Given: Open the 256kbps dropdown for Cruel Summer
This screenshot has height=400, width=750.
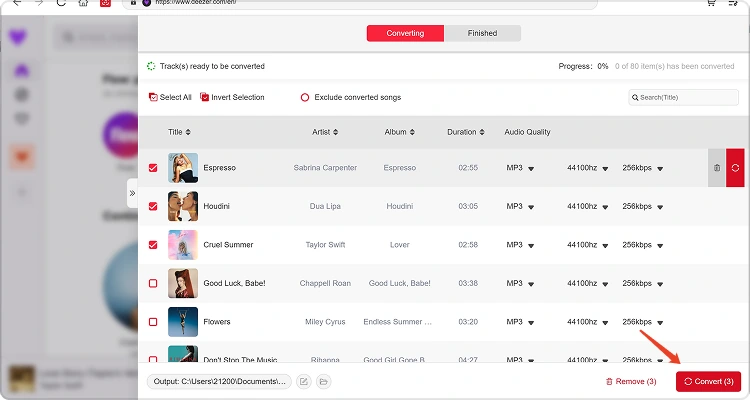Looking at the screenshot, I should click(642, 245).
